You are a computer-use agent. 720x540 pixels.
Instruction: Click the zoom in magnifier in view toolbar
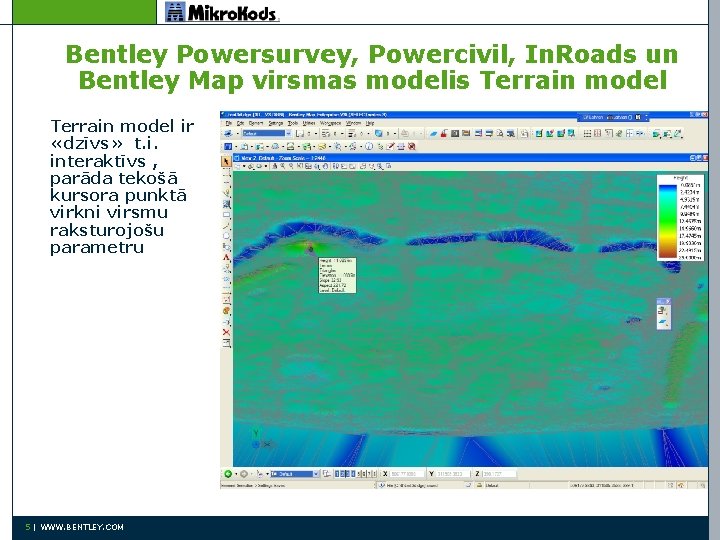pyautogui.click(x=283, y=166)
